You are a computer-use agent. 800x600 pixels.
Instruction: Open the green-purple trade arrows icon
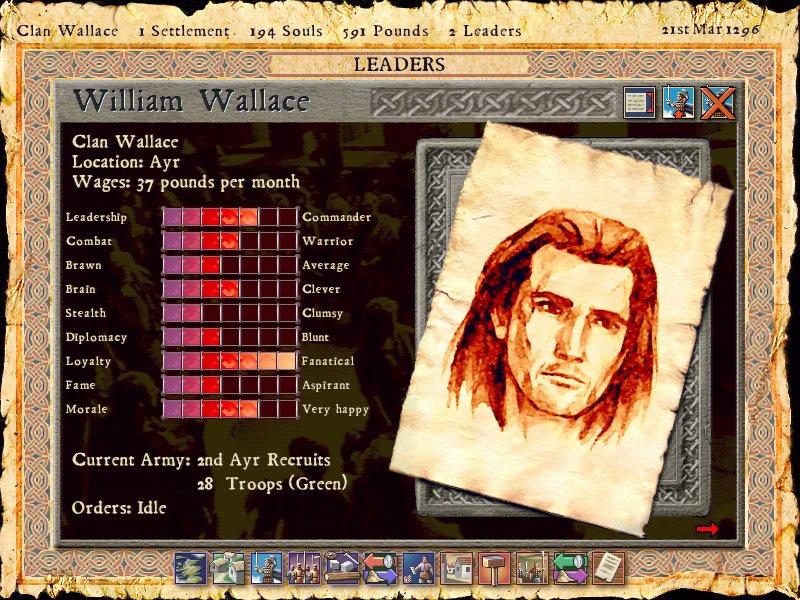click(570, 568)
